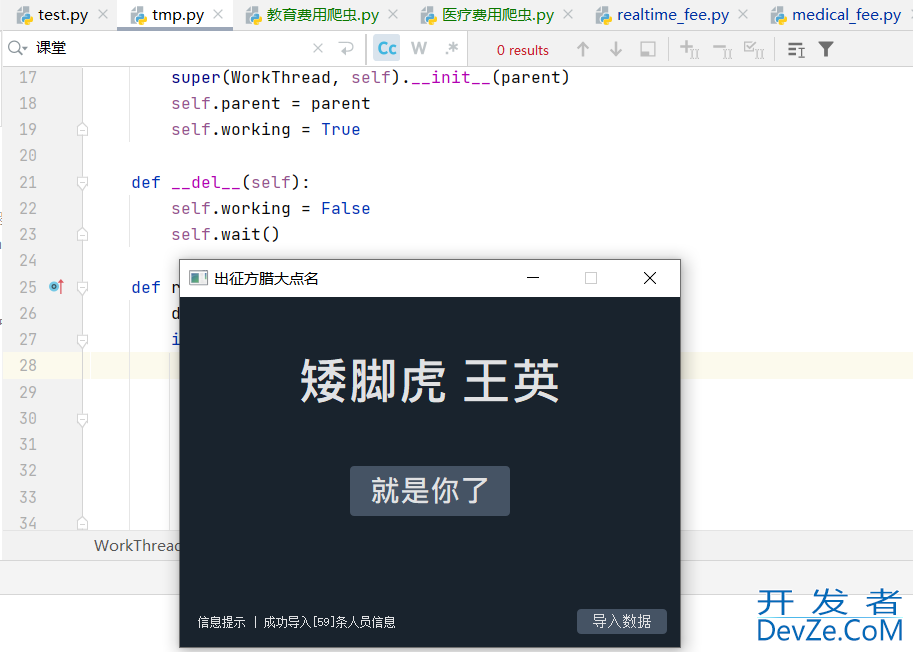Click __del__ method name on line 21
This screenshot has width=913, height=652.
coord(206,183)
